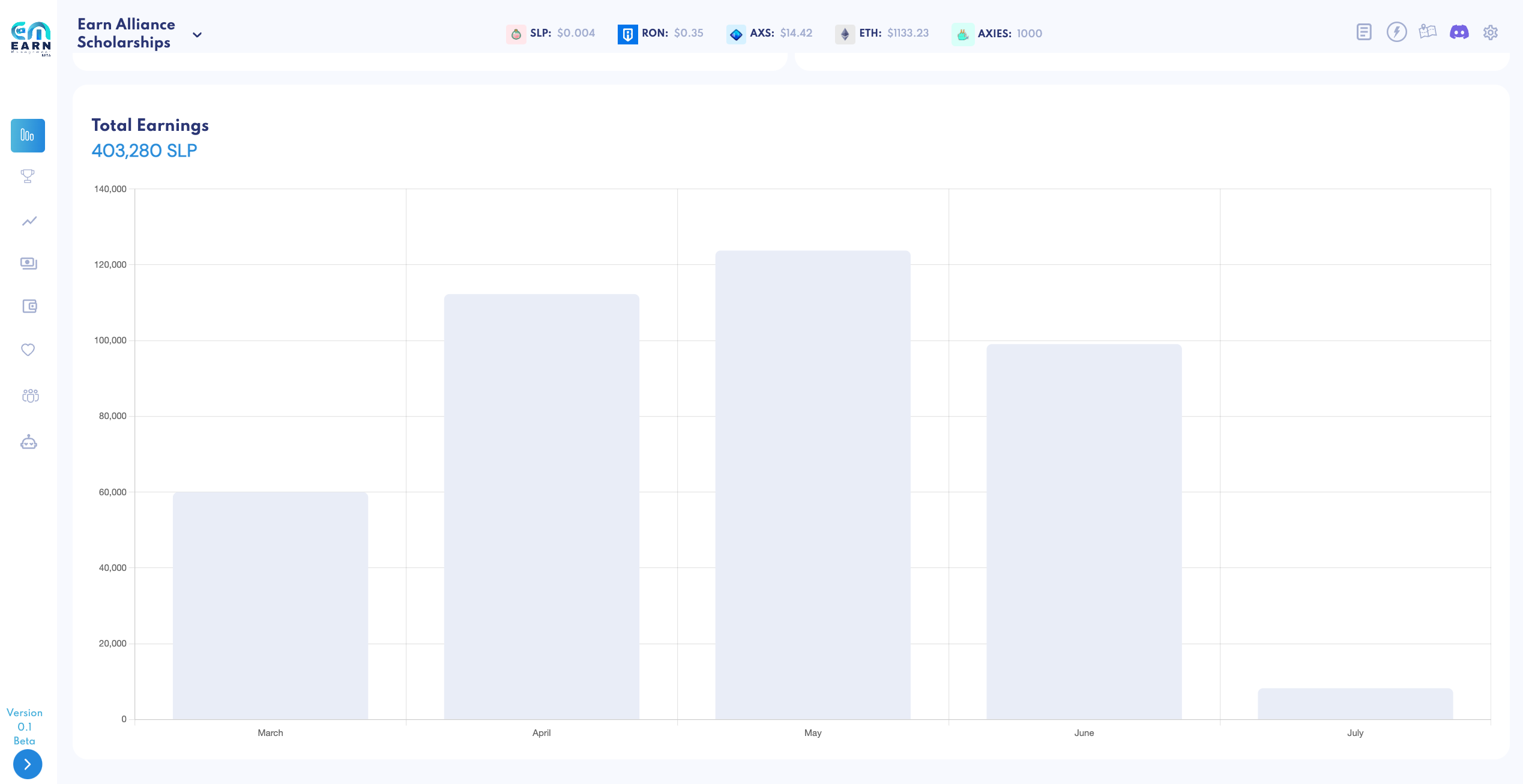Click the SLP token icon

coord(516,34)
